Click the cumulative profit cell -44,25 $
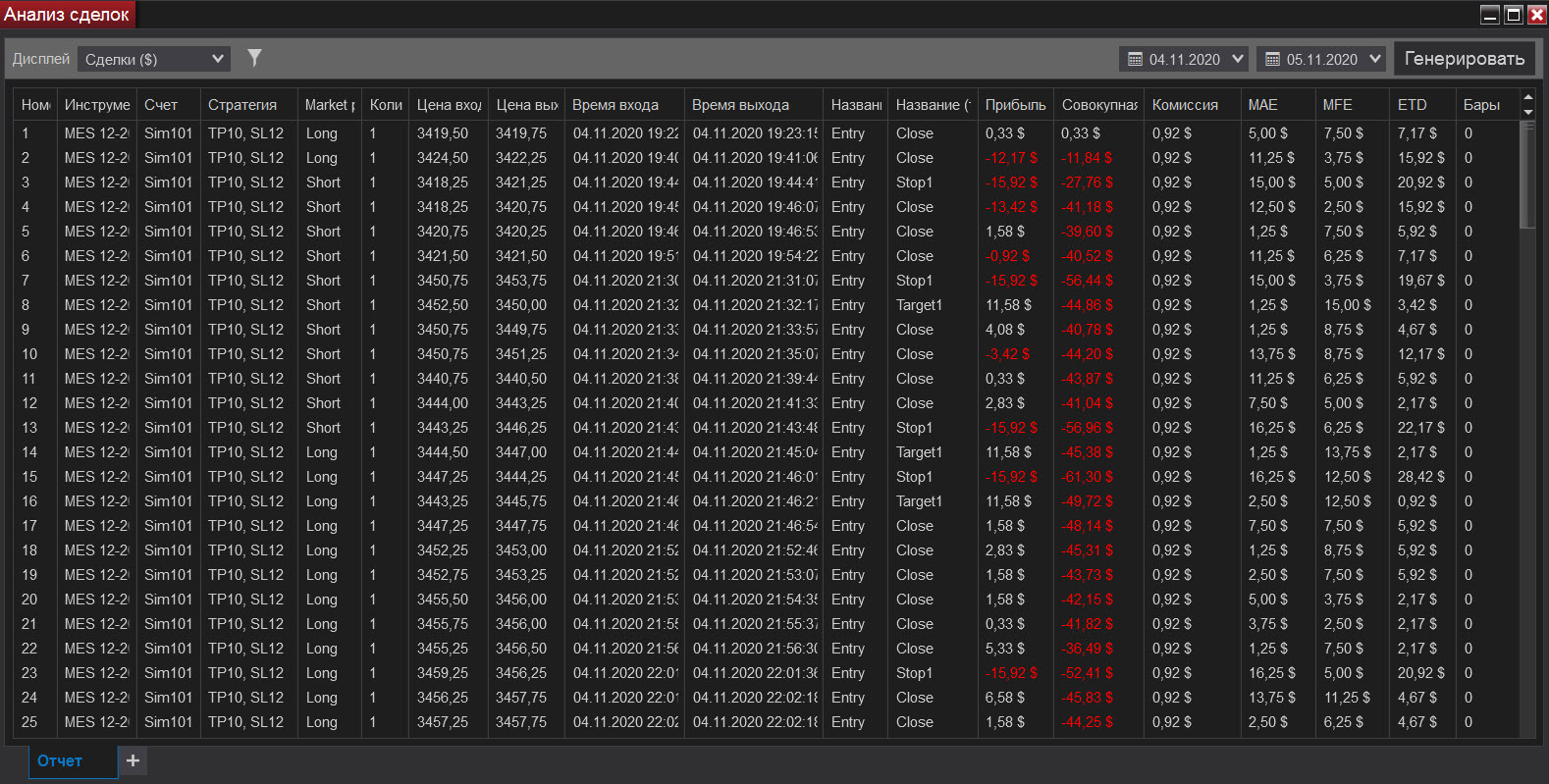This screenshot has height=784, width=1549. click(1088, 722)
